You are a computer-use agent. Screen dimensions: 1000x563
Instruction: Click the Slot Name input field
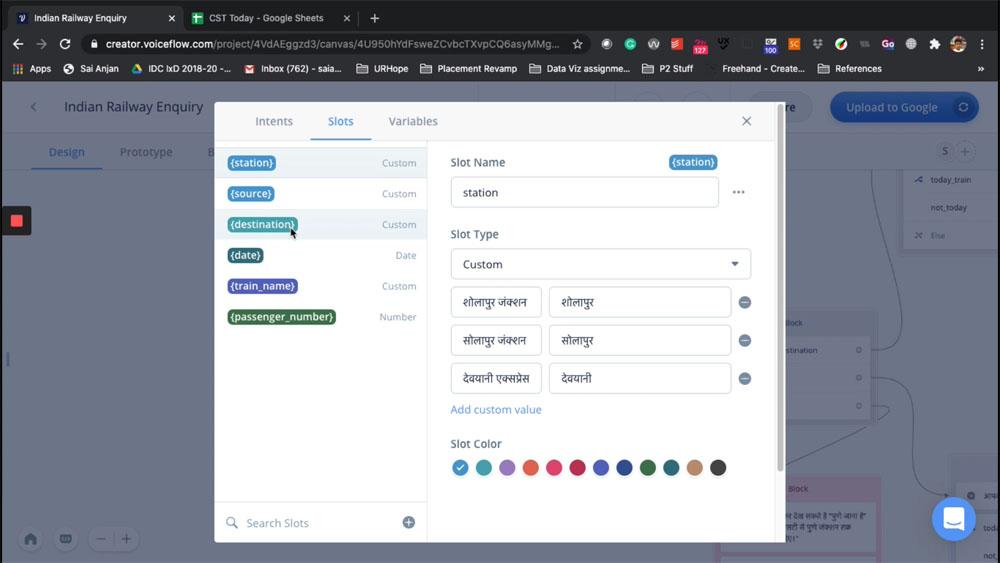tap(584, 193)
